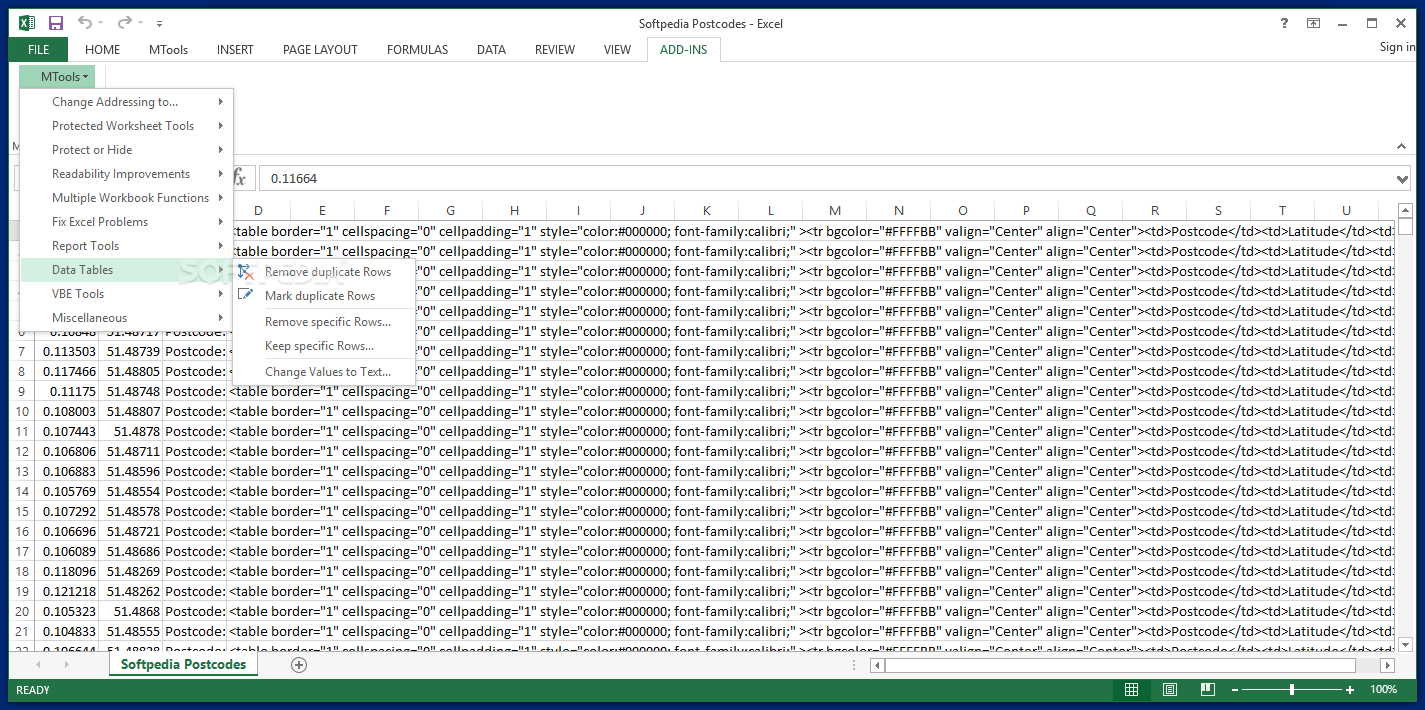Screen dimensions: 1425x710
Task: Select the ADD-INS ribbon tab
Action: pos(683,50)
